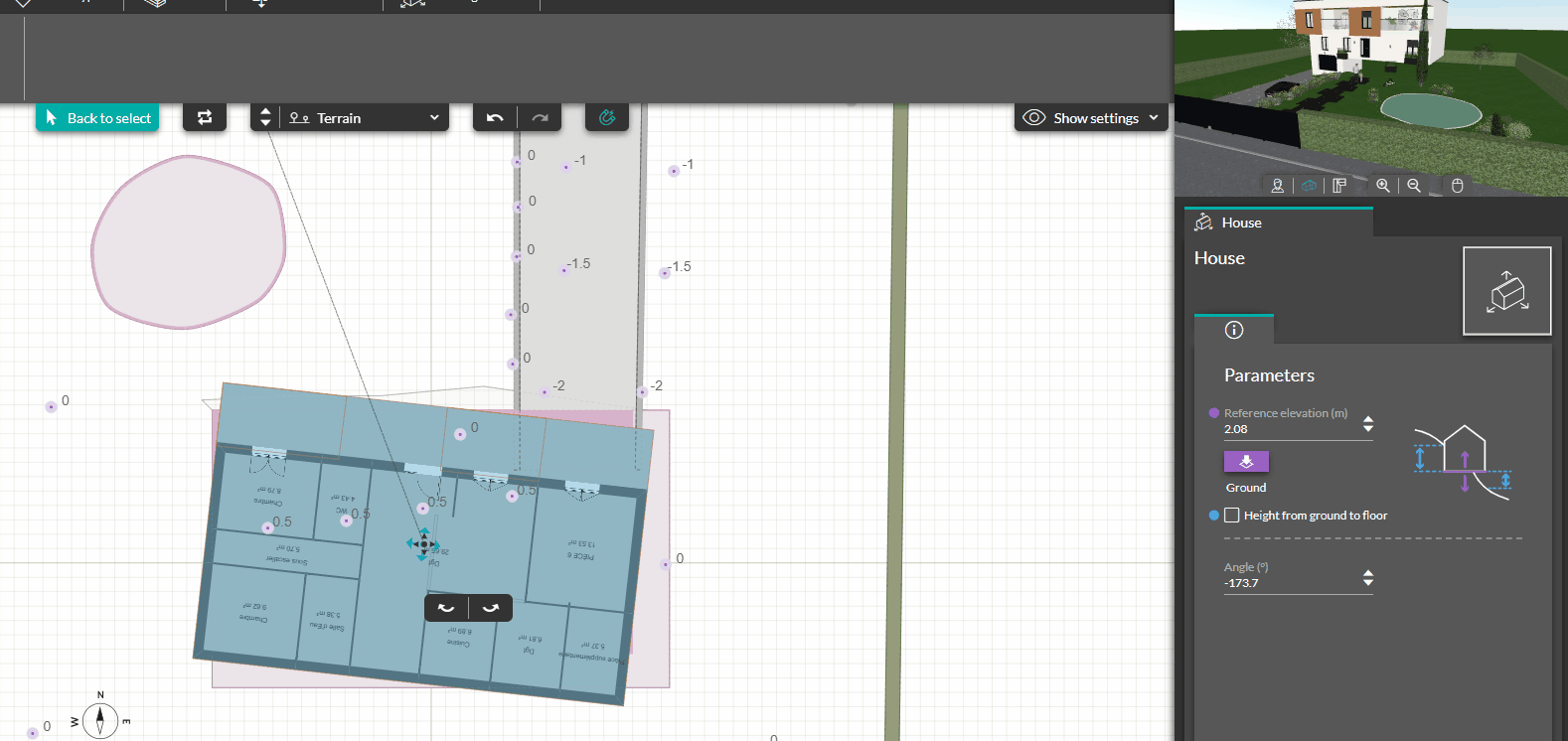Screen dimensions: 1568x741
Task: Toggle the magnet snapping icon
Action: (x=607, y=118)
